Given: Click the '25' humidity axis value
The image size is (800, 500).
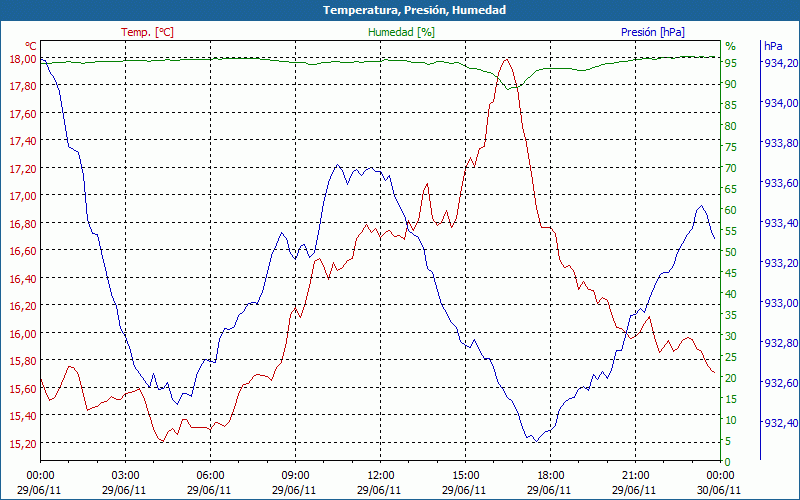Looking at the screenshot, I should tap(731, 357).
